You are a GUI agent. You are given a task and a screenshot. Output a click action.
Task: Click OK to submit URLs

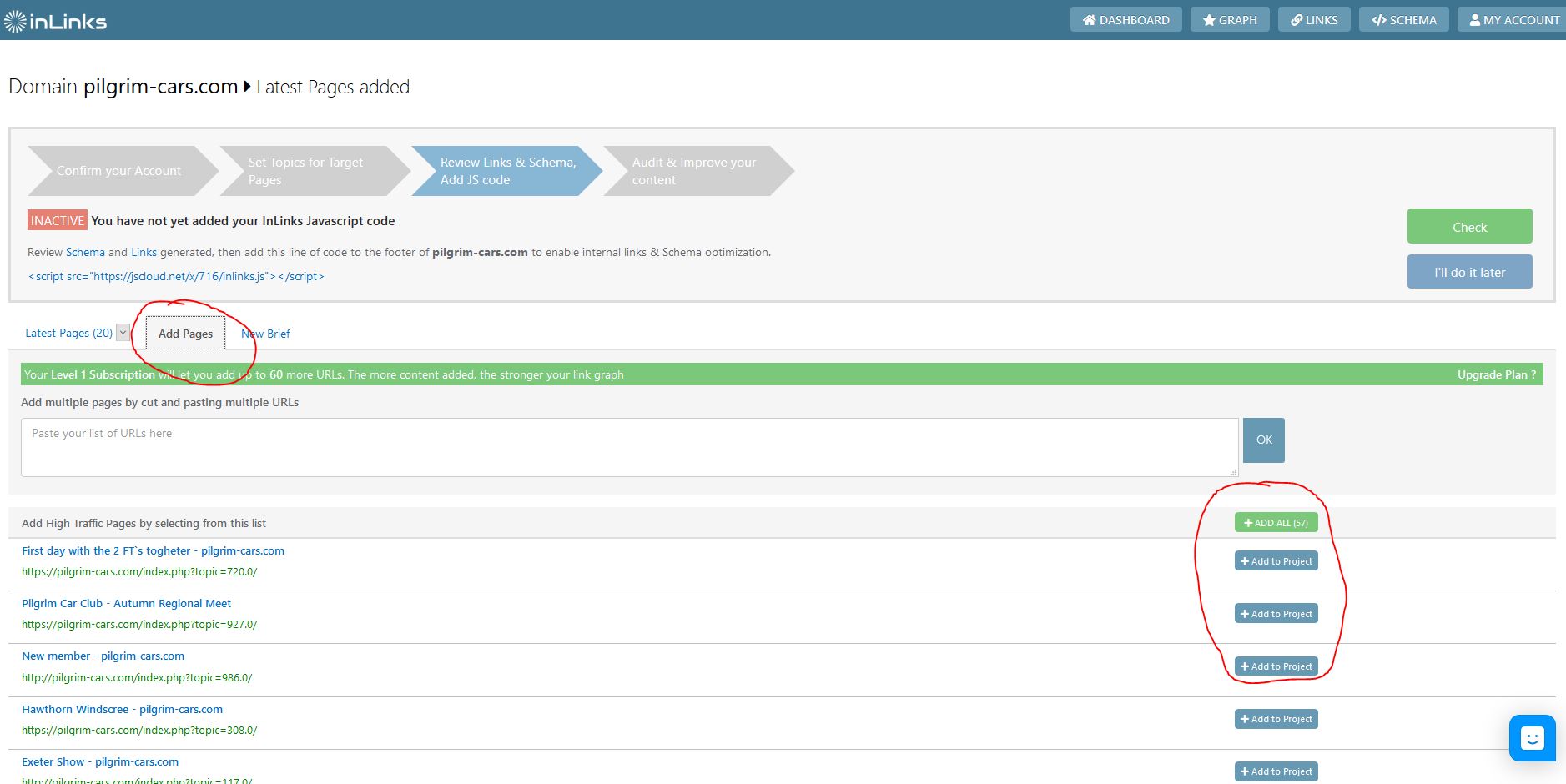[x=1264, y=440]
